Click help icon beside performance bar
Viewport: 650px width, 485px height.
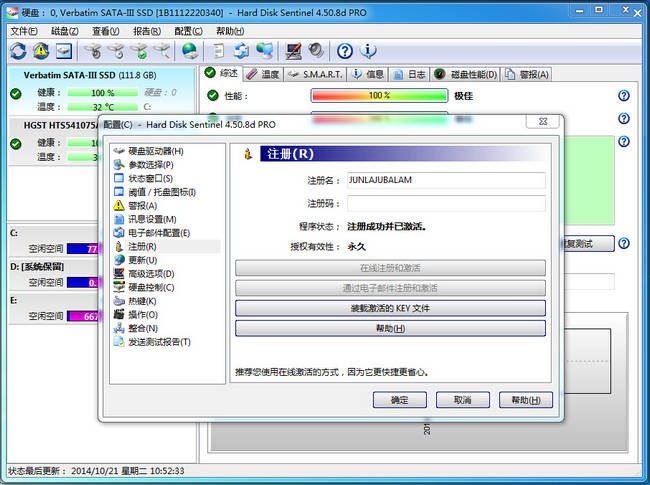[x=623, y=96]
